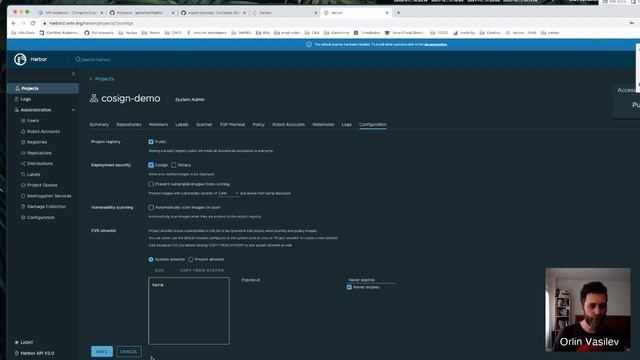The height and width of the screenshot is (360, 640).
Task: Click the SAVE button
Action: 102,351
